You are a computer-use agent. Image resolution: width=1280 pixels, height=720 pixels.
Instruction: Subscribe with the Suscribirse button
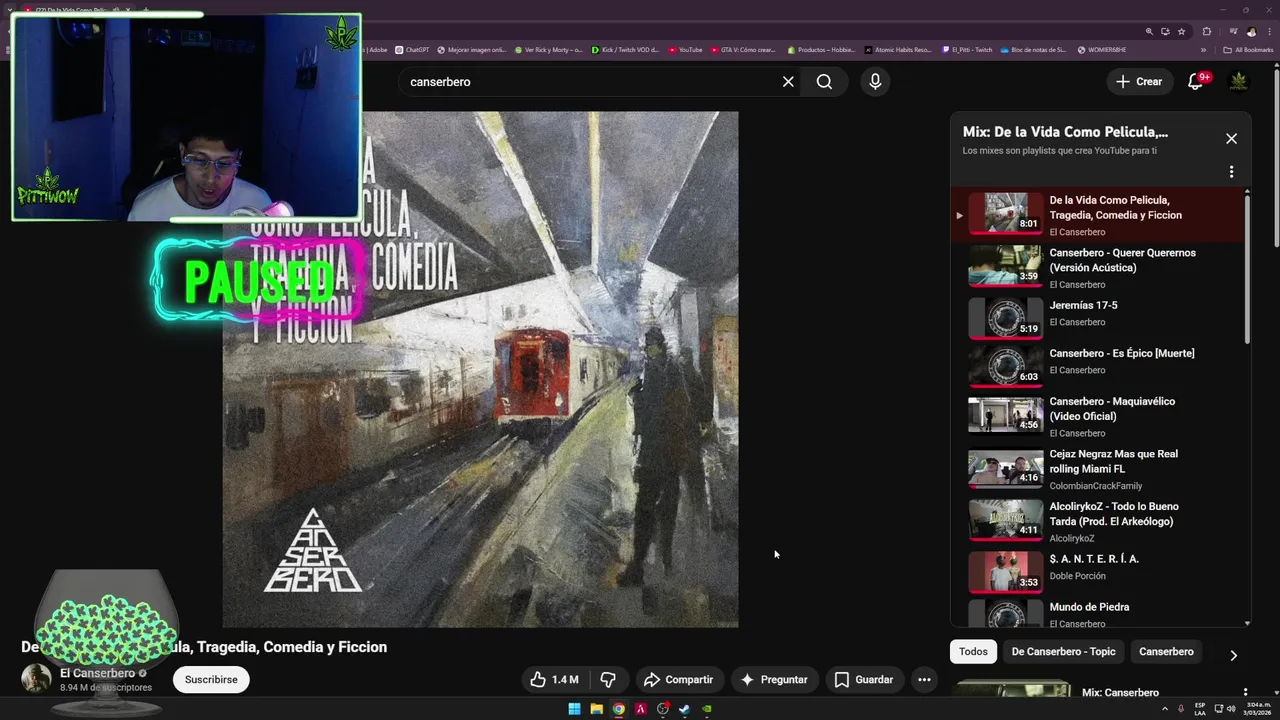click(x=211, y=680)
